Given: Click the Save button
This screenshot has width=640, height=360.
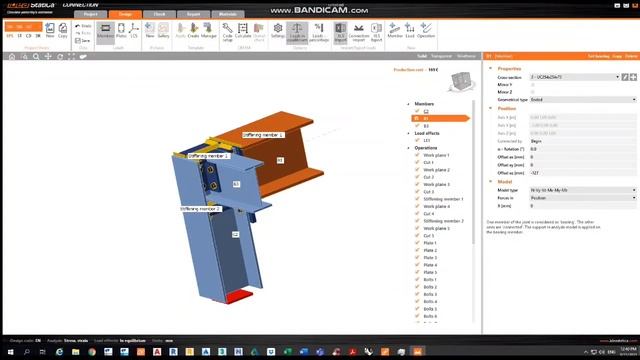Looking at the screenshot, I should [83, 40].
